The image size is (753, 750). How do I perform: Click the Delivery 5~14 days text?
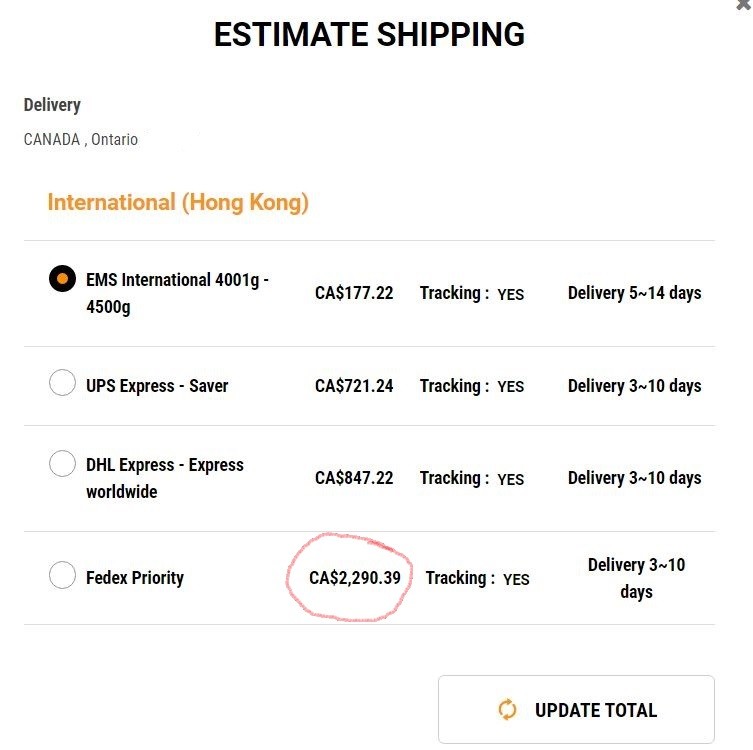[x=634, y=293]
